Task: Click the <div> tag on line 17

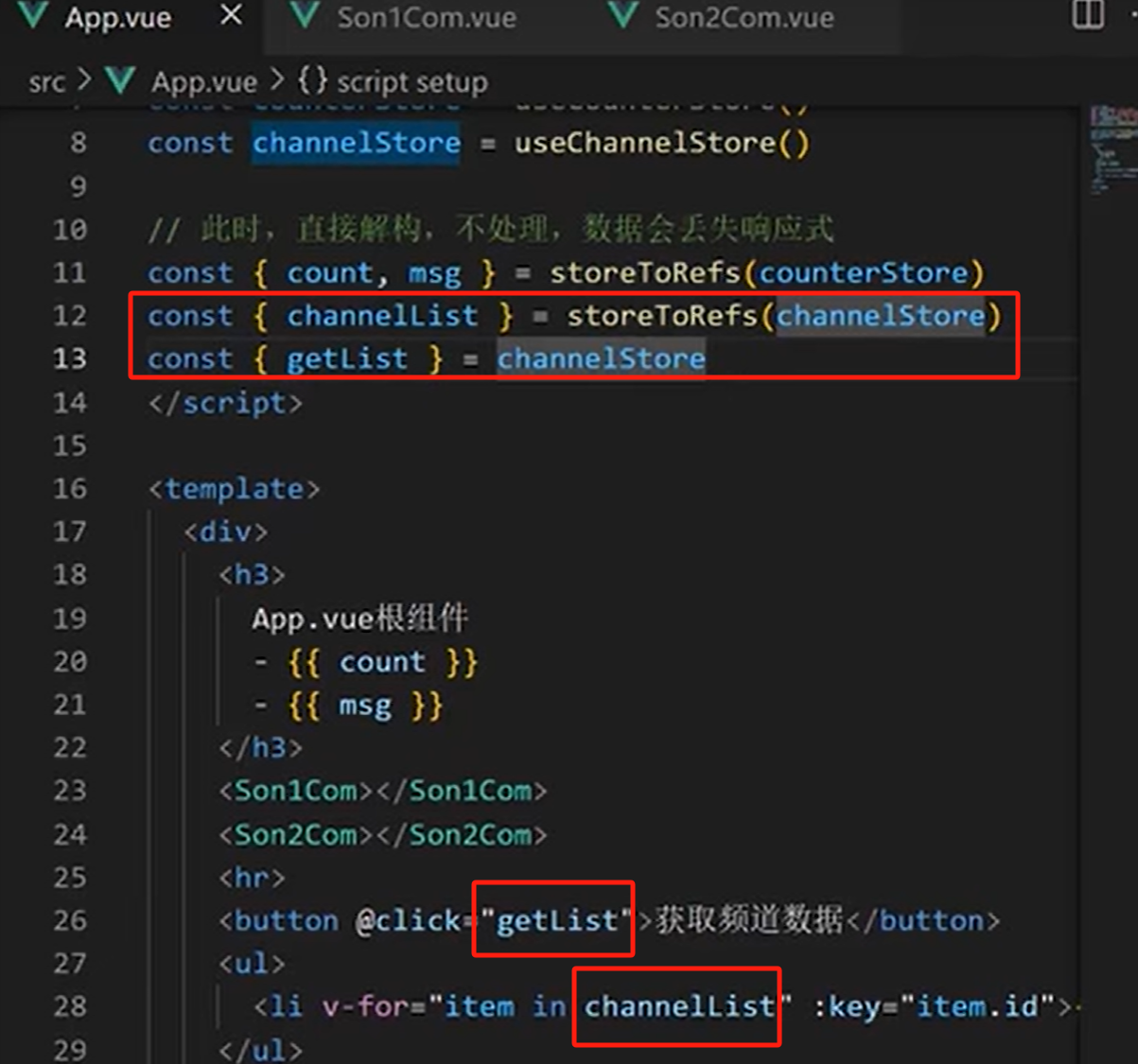Action: [225, 532]
